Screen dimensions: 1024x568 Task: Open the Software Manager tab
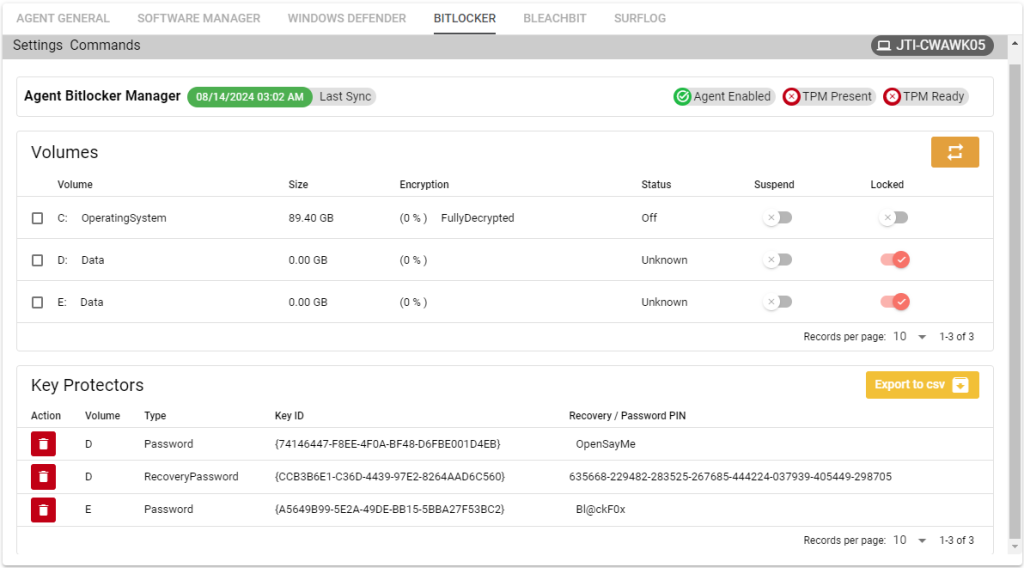coord(198,18)
